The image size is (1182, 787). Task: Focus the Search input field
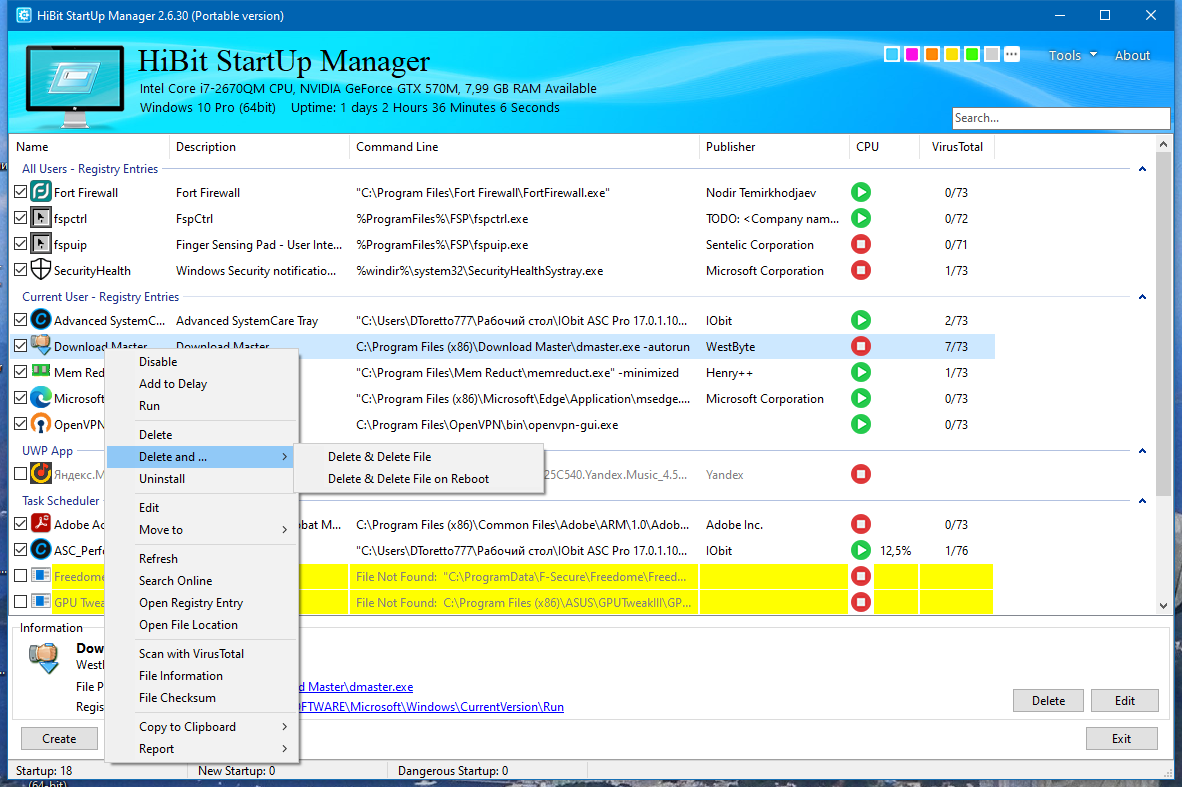point(1061,118)
